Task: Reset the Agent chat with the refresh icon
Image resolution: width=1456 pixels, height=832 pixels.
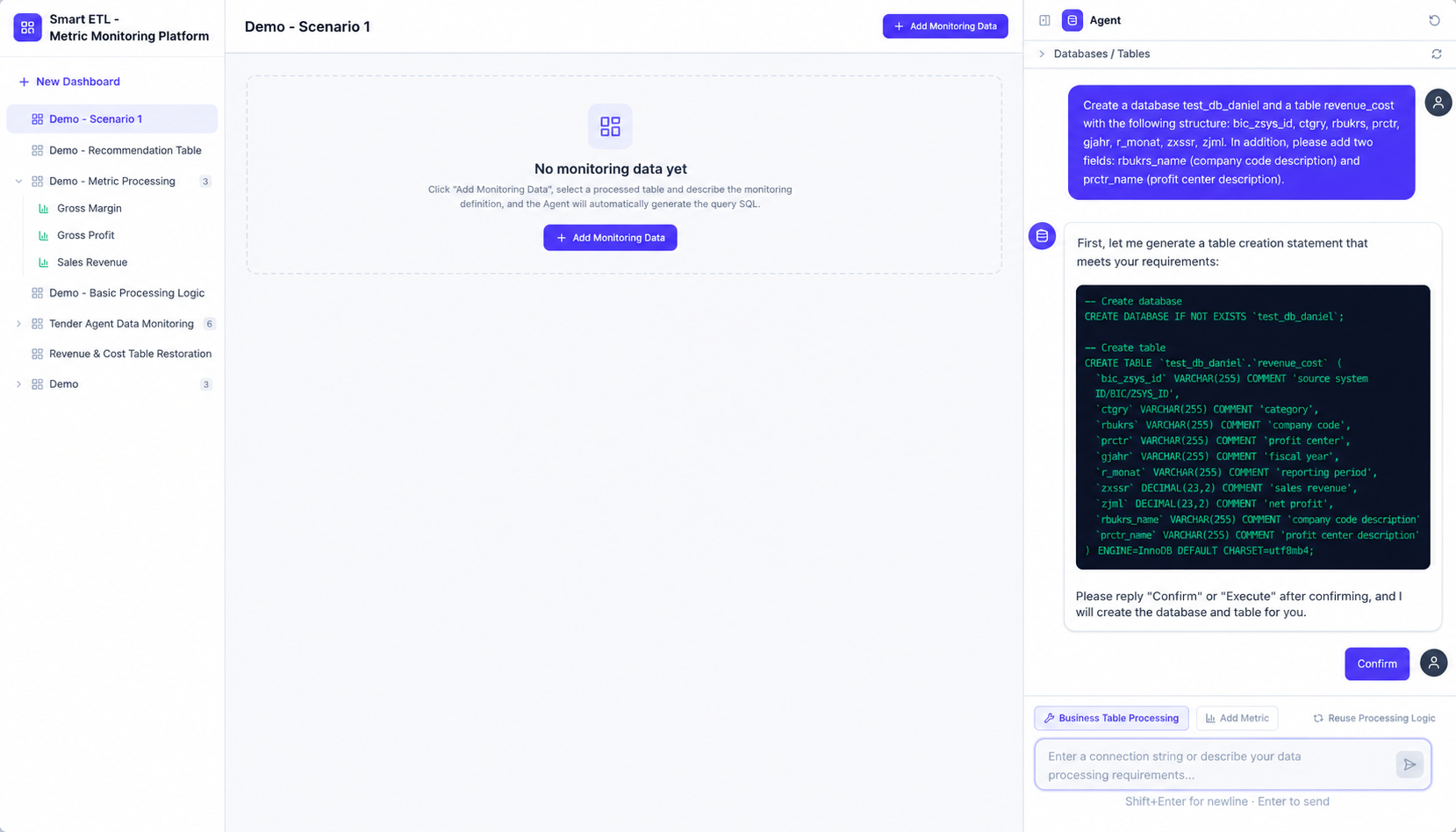Action: tap(1434, 20)
